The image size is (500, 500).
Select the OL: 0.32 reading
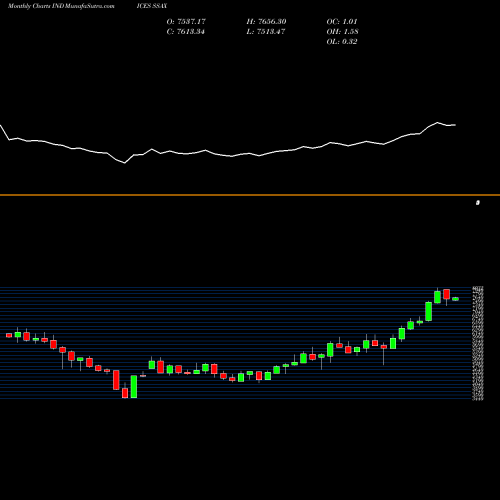tap(342, 42)
